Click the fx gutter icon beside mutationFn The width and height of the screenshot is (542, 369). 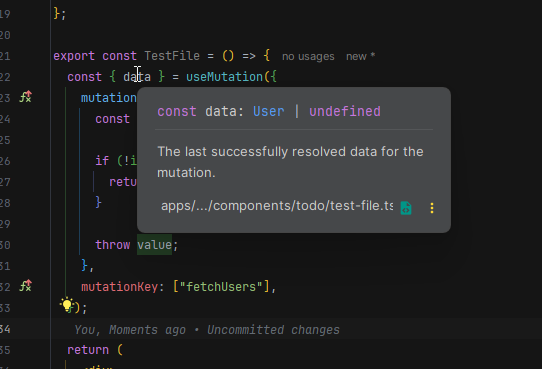(26, 97)
